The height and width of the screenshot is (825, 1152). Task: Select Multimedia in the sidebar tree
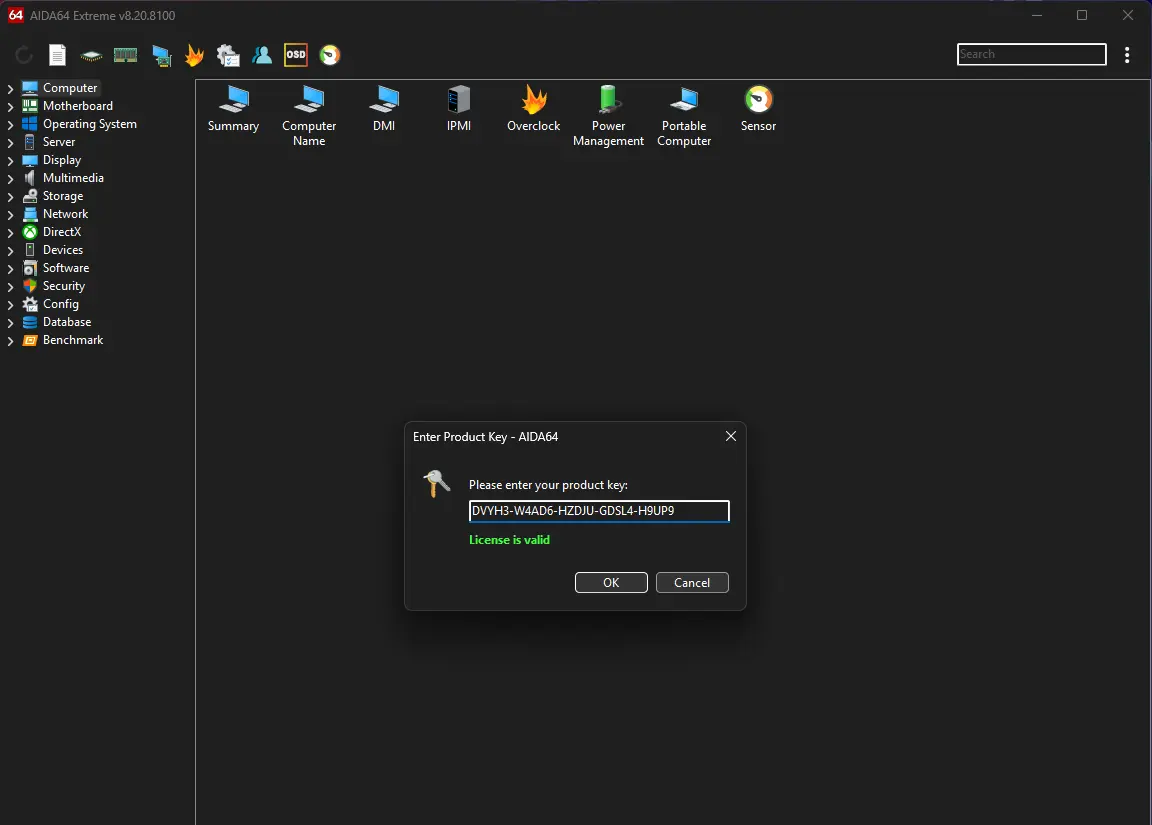pos(73,178)
